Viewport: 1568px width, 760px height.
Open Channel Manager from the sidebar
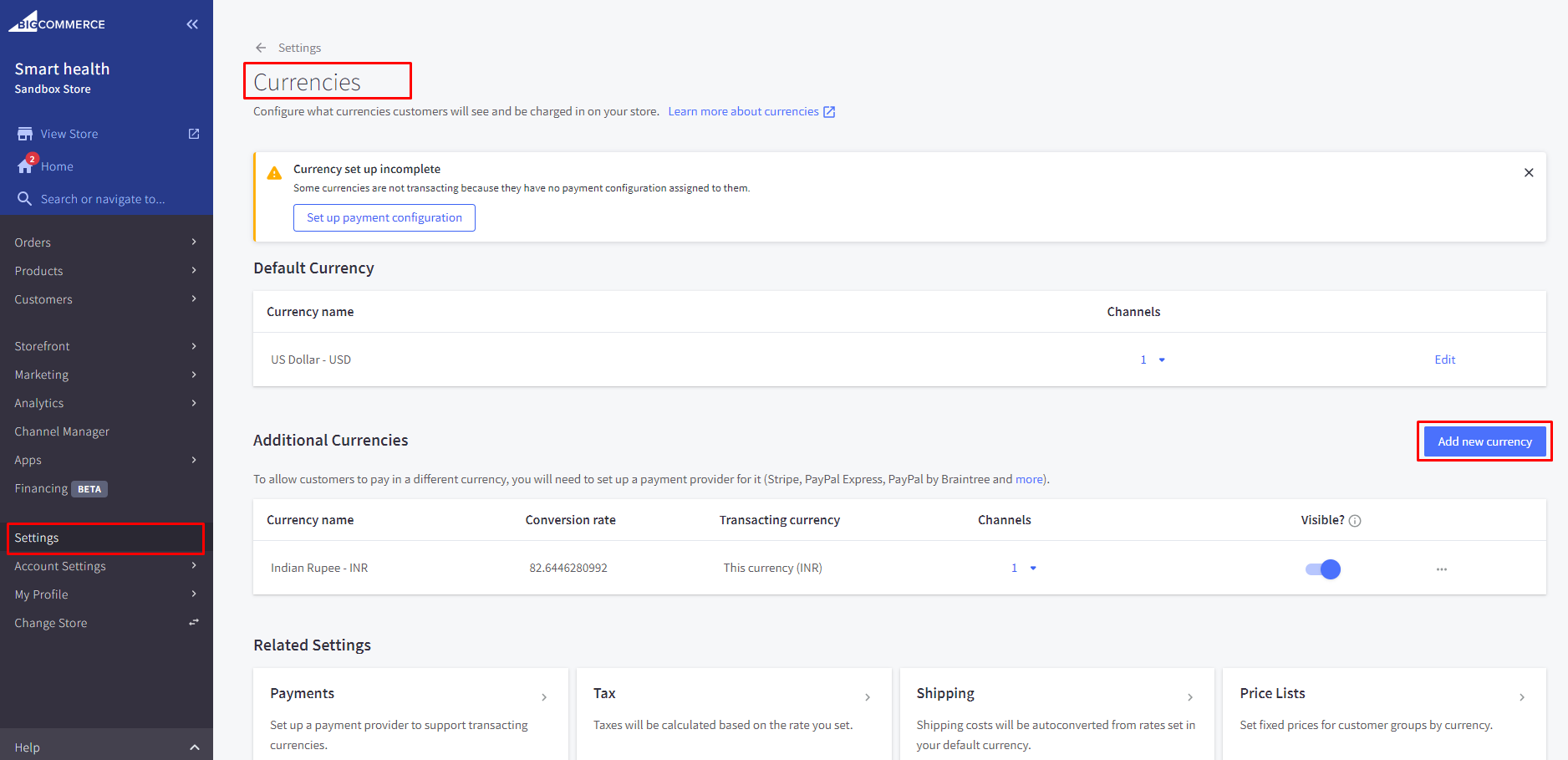tap(62, 431)
